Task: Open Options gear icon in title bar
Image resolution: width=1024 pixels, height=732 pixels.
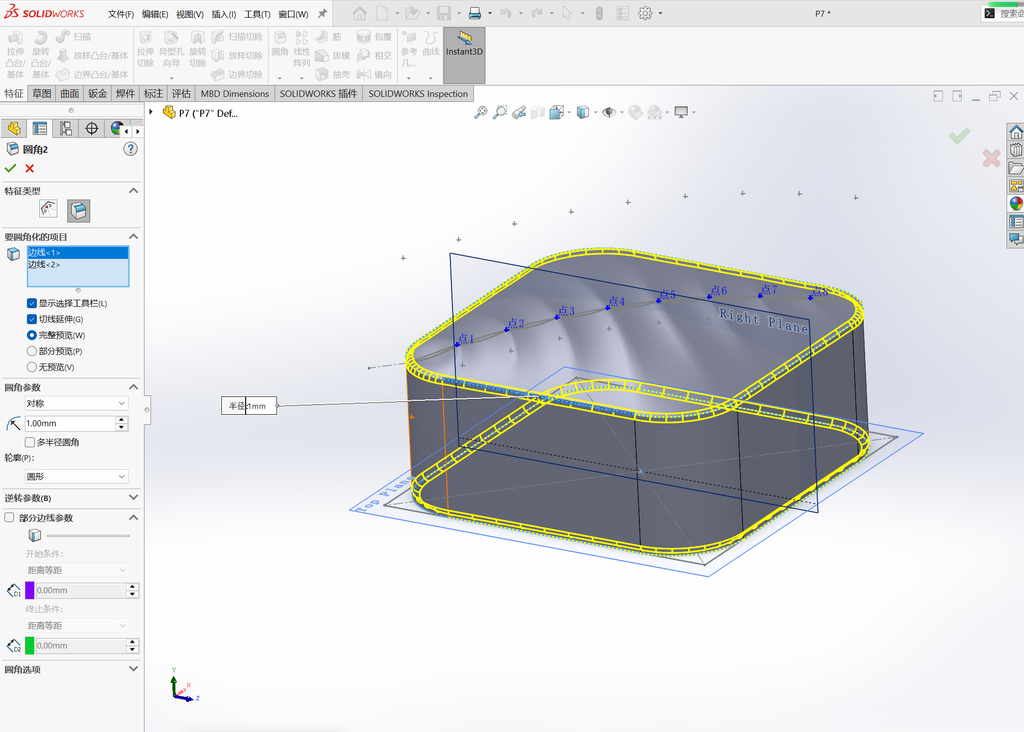Action: coord(645,13)
